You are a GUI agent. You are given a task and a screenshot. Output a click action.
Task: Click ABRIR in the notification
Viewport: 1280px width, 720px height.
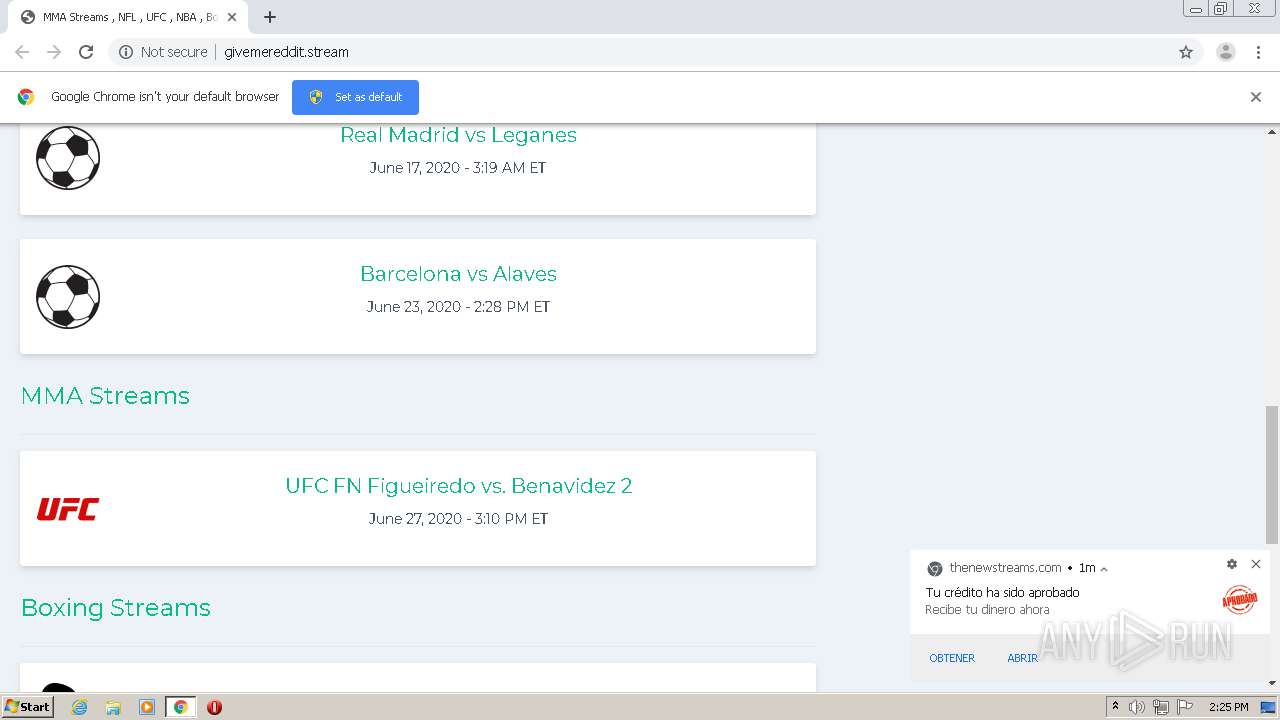click(1022, 658)
